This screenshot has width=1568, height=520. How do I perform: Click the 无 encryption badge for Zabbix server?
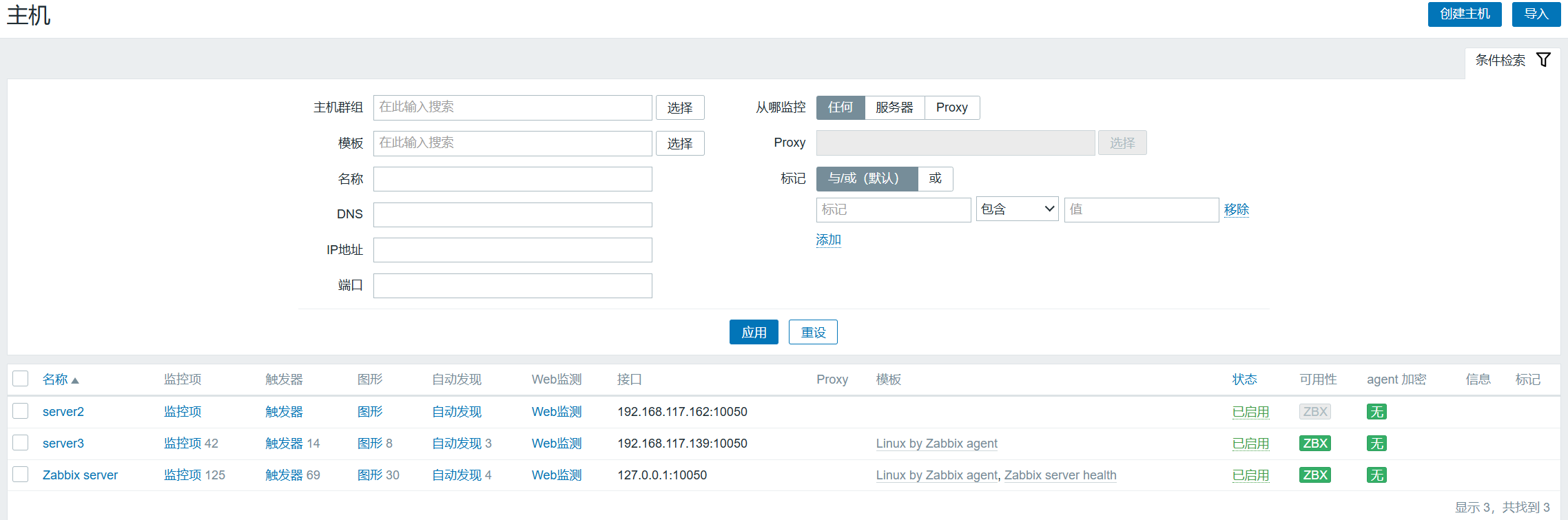tap(1376, 475)
